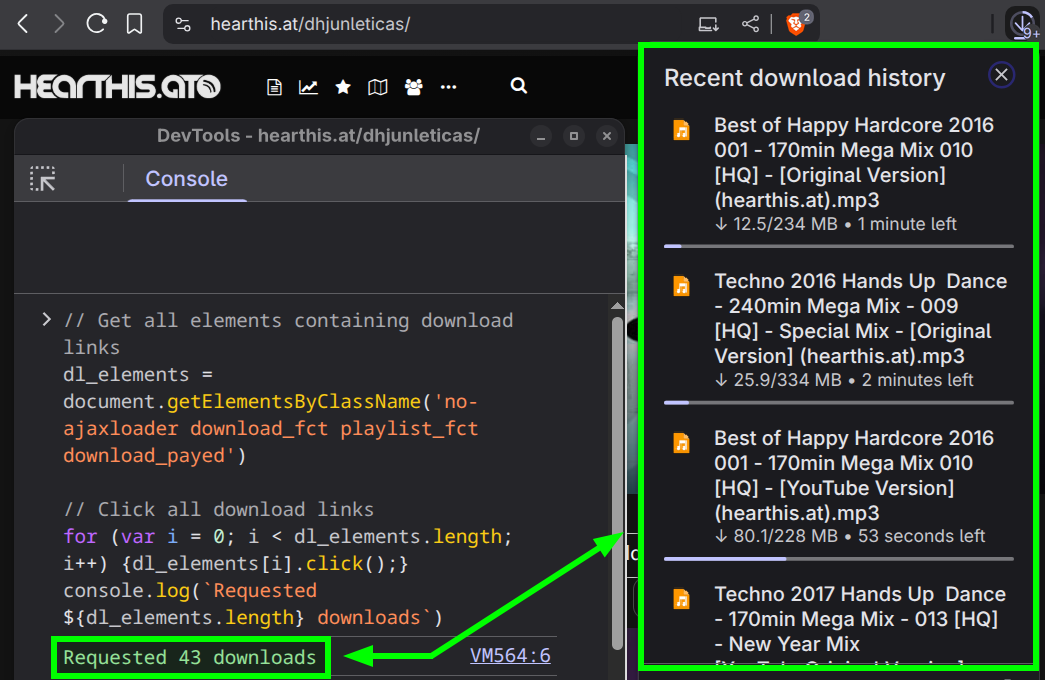The image size is (1045, 680).
Task: Click the star icon in site navigation
Action: tap(343, 87)
